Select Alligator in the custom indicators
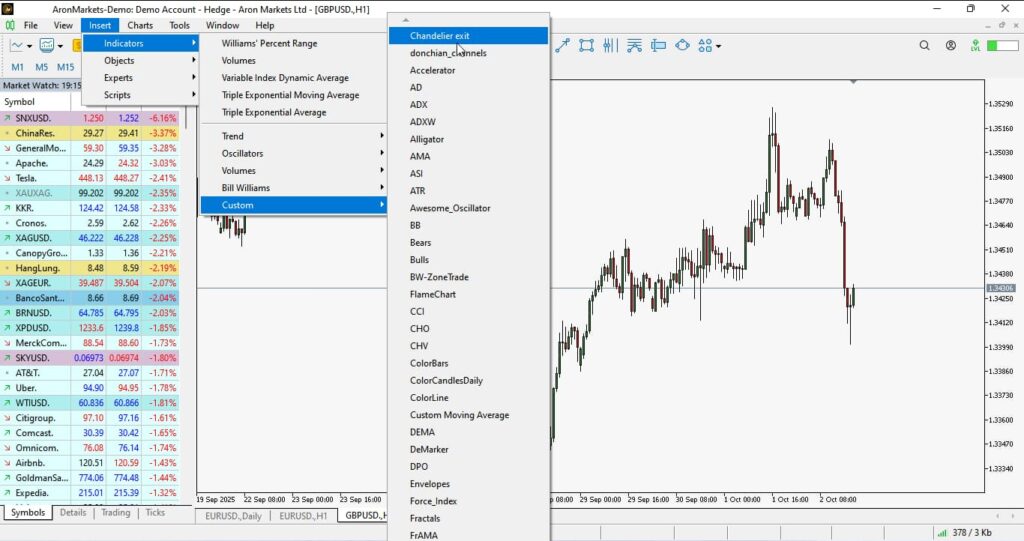This screenshot has height=541, width=1024. coord(427,139)
